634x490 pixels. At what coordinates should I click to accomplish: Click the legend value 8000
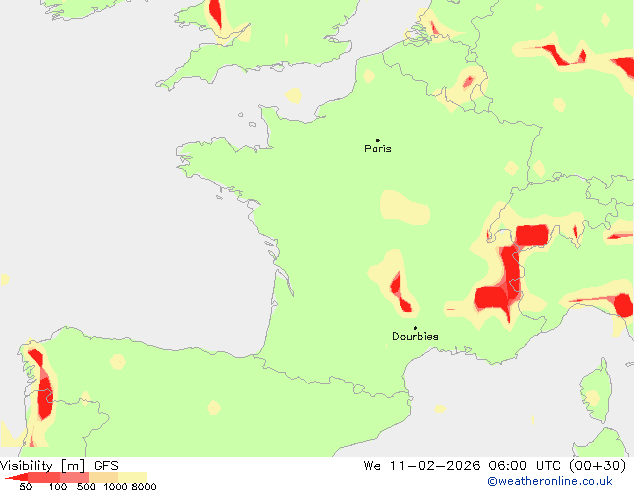point(144,486)
